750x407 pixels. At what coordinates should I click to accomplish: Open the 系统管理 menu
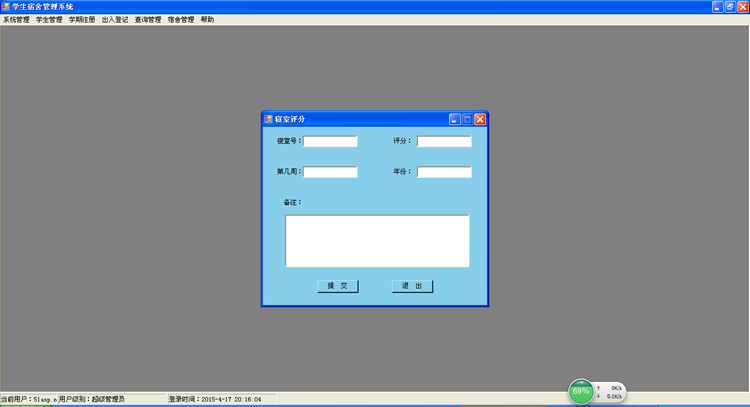[16, 20]
